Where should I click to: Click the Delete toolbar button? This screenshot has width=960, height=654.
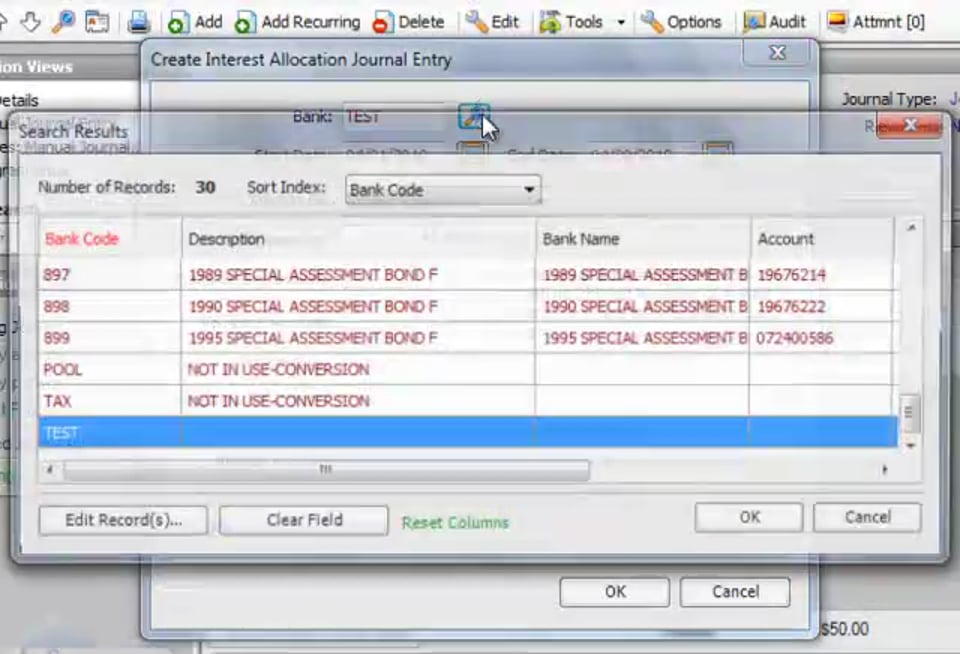408,22
